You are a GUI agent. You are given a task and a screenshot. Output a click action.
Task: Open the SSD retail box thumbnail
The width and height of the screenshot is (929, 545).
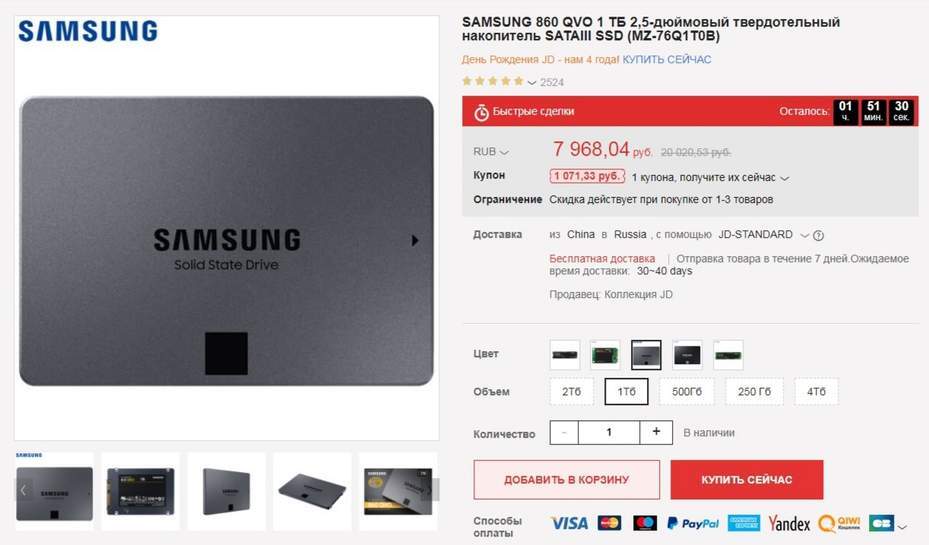[x=398, y=491]
